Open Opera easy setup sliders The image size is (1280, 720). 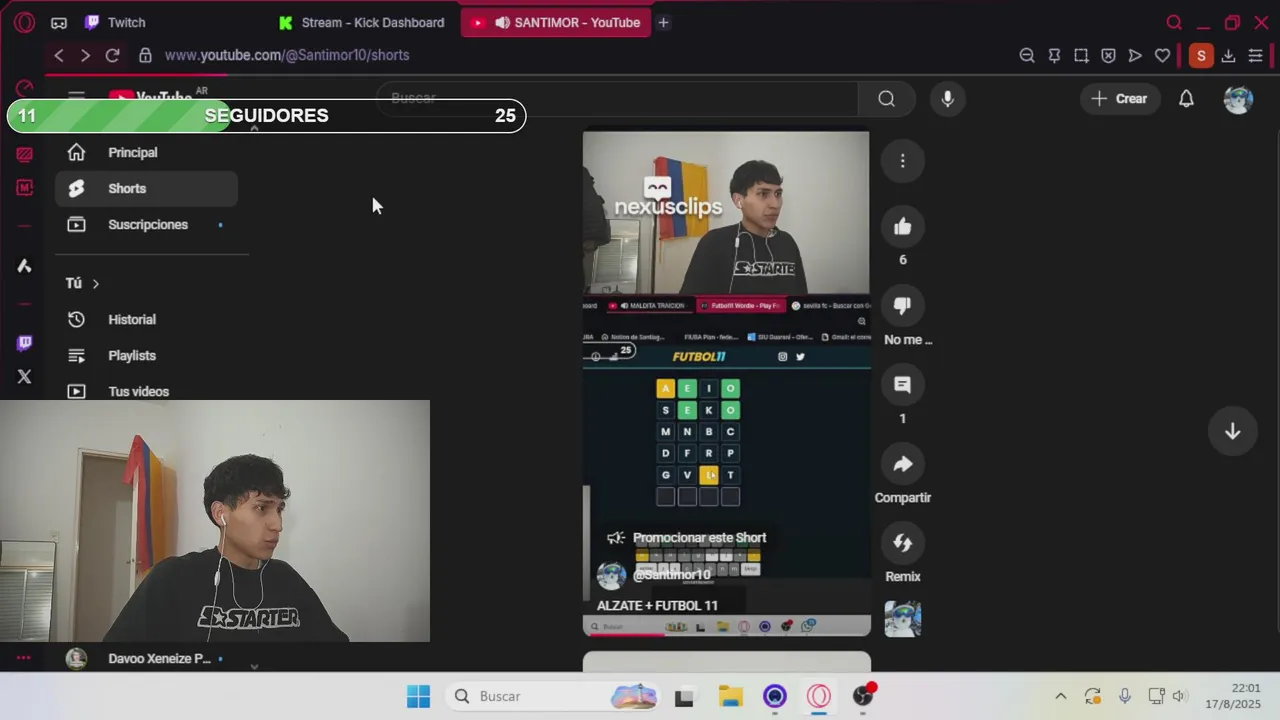click(x=1255, y=55)
